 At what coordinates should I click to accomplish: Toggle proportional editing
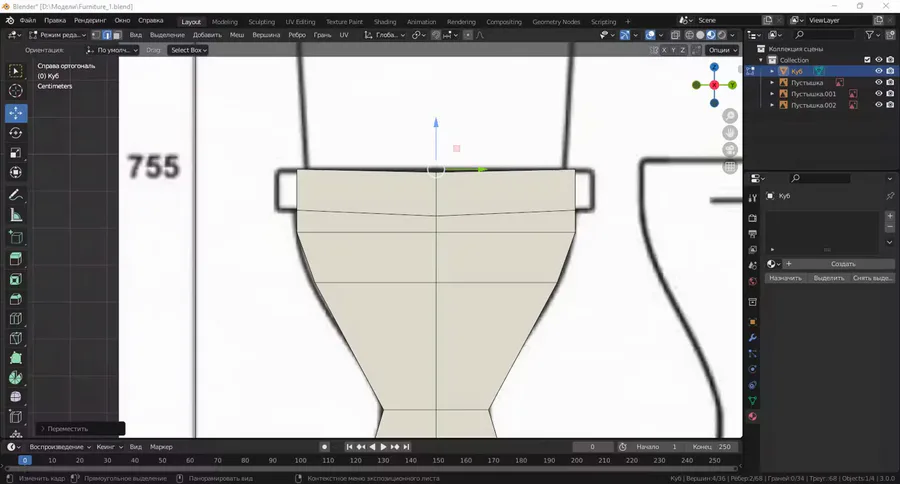[468, 35]
